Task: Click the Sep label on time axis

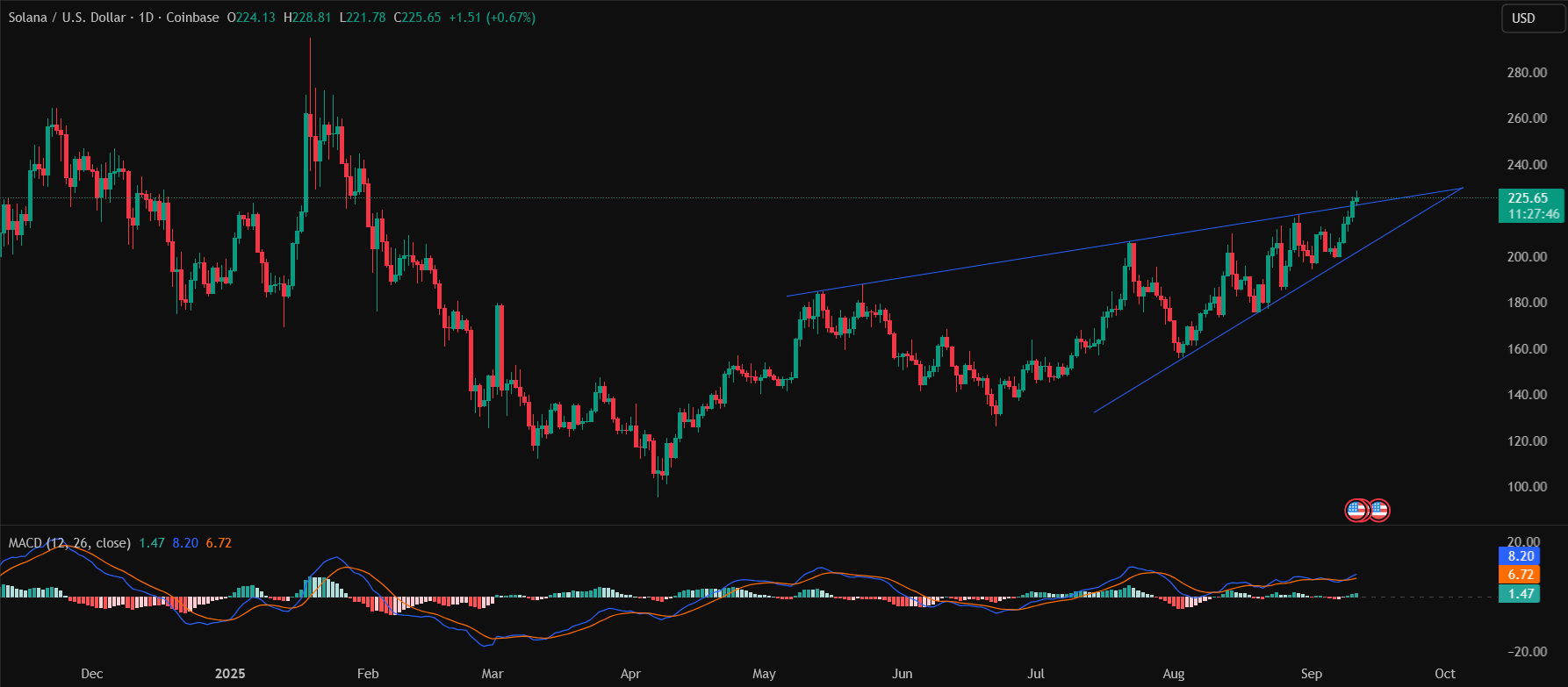Action: [1311, 674]
